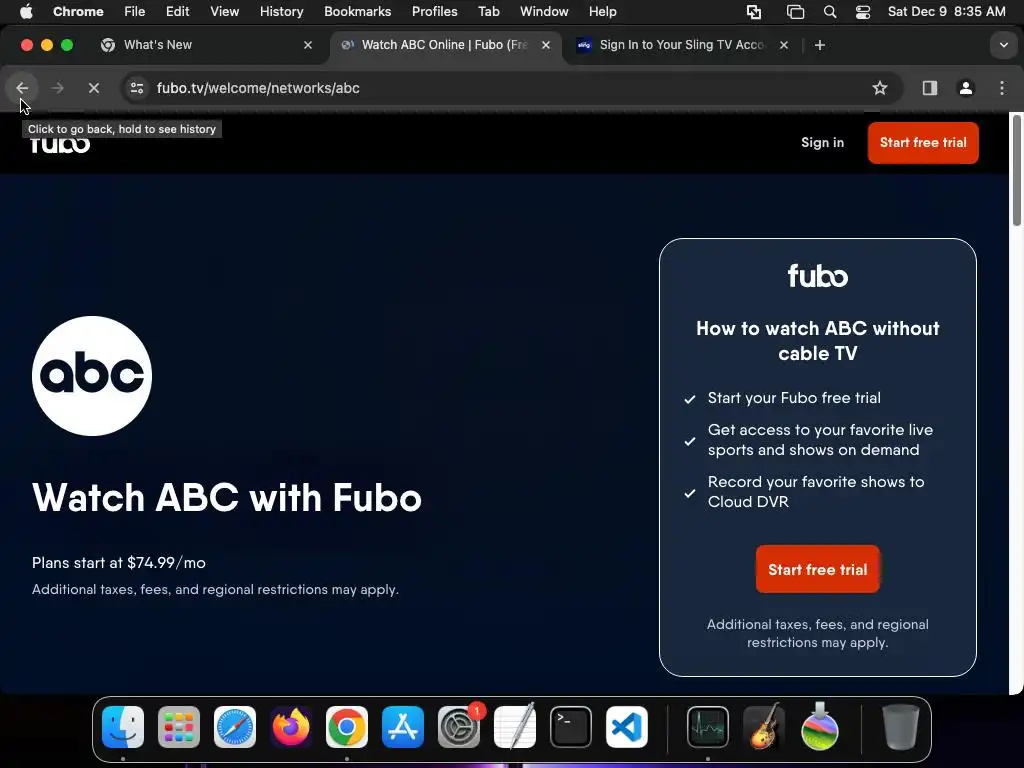Click Sign in link on Fubo header
Viewport: 1024px width, 768px height.
pos(822,142)
